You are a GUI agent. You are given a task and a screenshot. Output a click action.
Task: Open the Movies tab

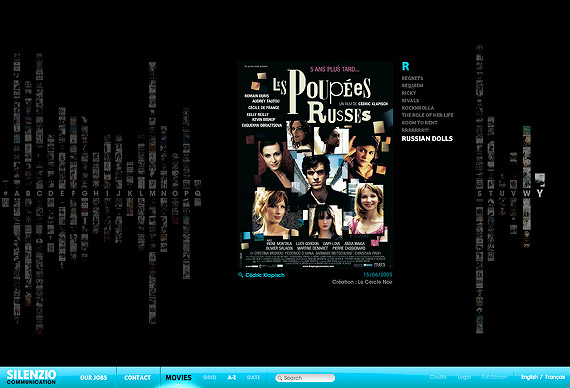coord(178,377)
